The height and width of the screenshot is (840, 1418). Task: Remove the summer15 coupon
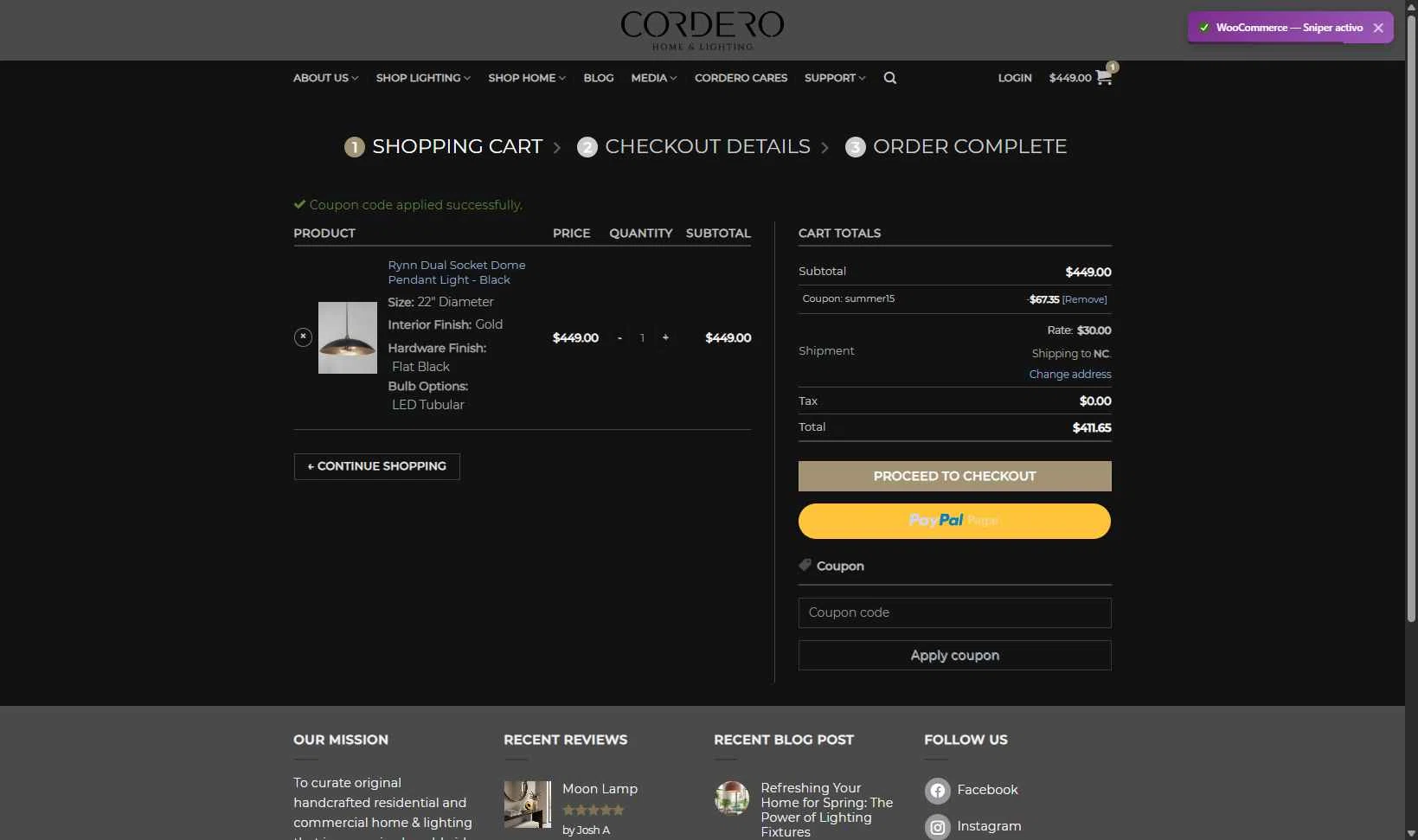[1085, 299]
